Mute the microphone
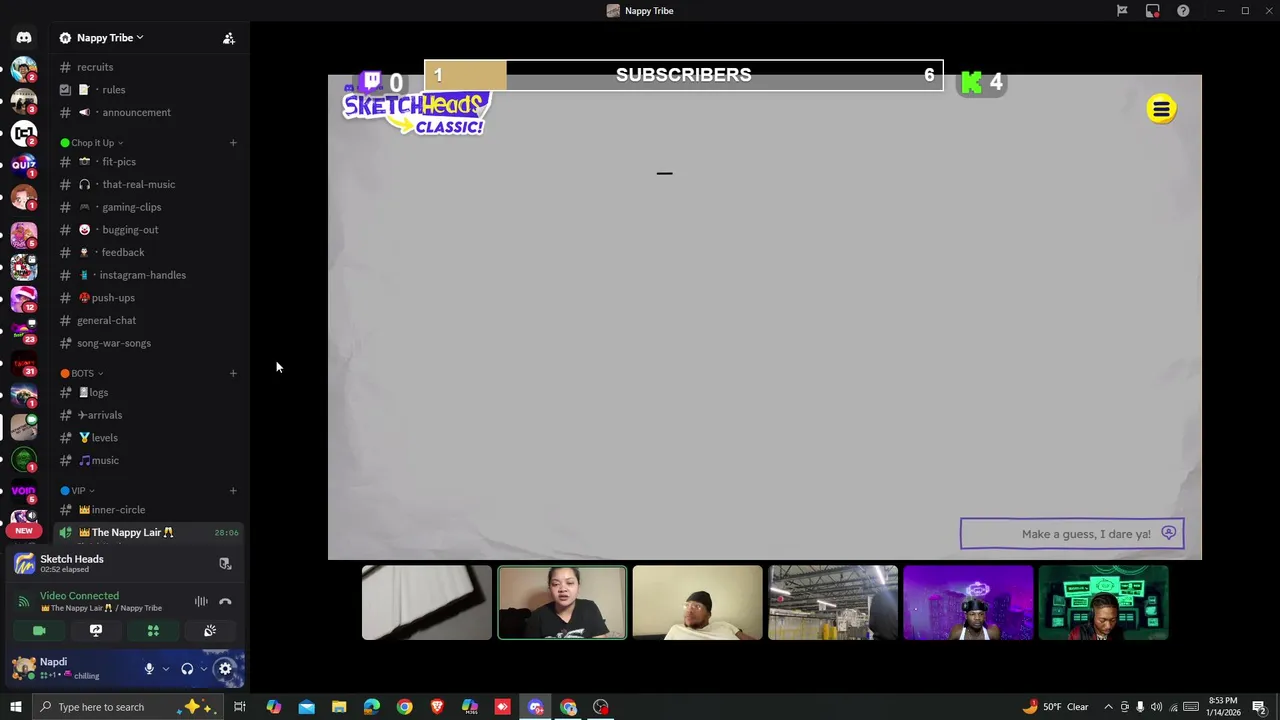Image resolution: width=1280 pixels, height=720 pixels. (149, 669)
